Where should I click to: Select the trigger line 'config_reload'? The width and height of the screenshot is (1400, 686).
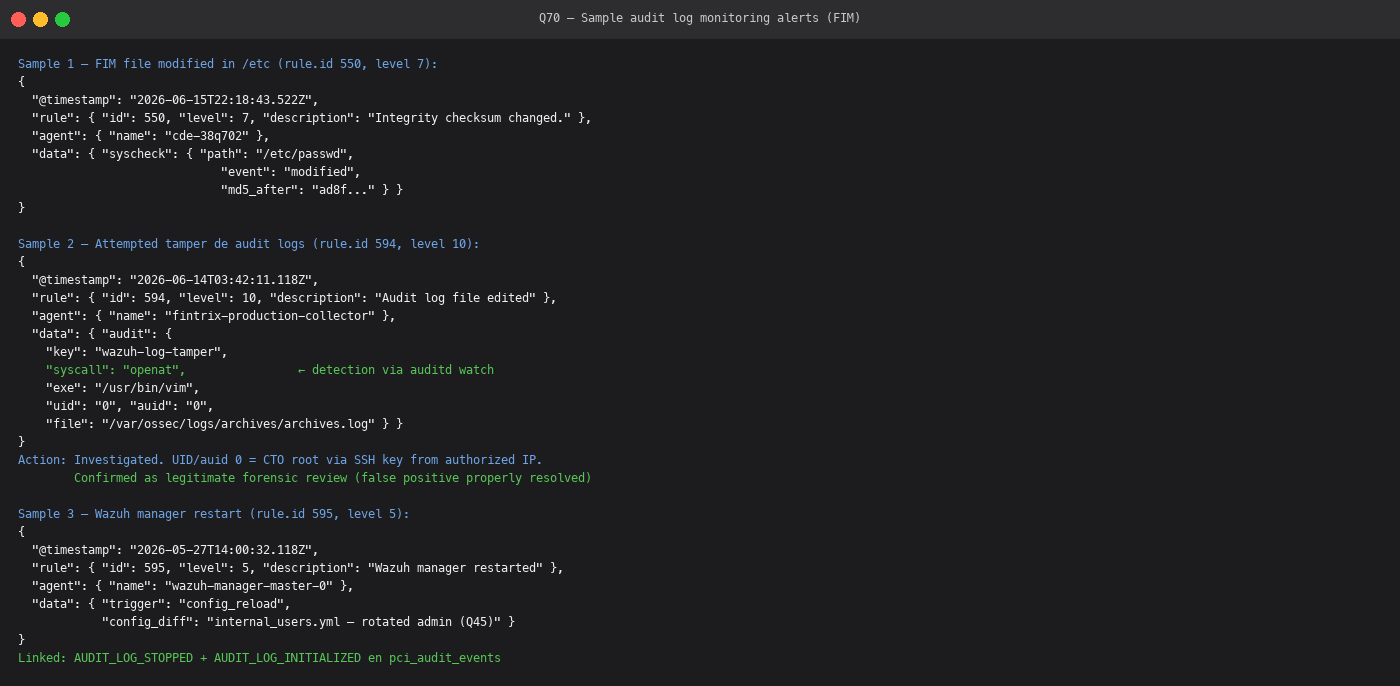point(161,604)
